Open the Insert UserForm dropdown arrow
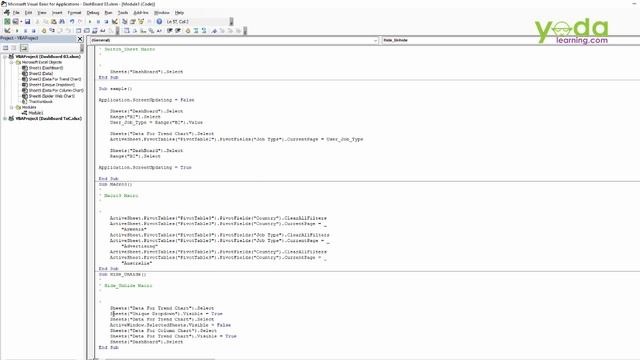640x360 pixels. pyautogui.click(x=21, y=21)
